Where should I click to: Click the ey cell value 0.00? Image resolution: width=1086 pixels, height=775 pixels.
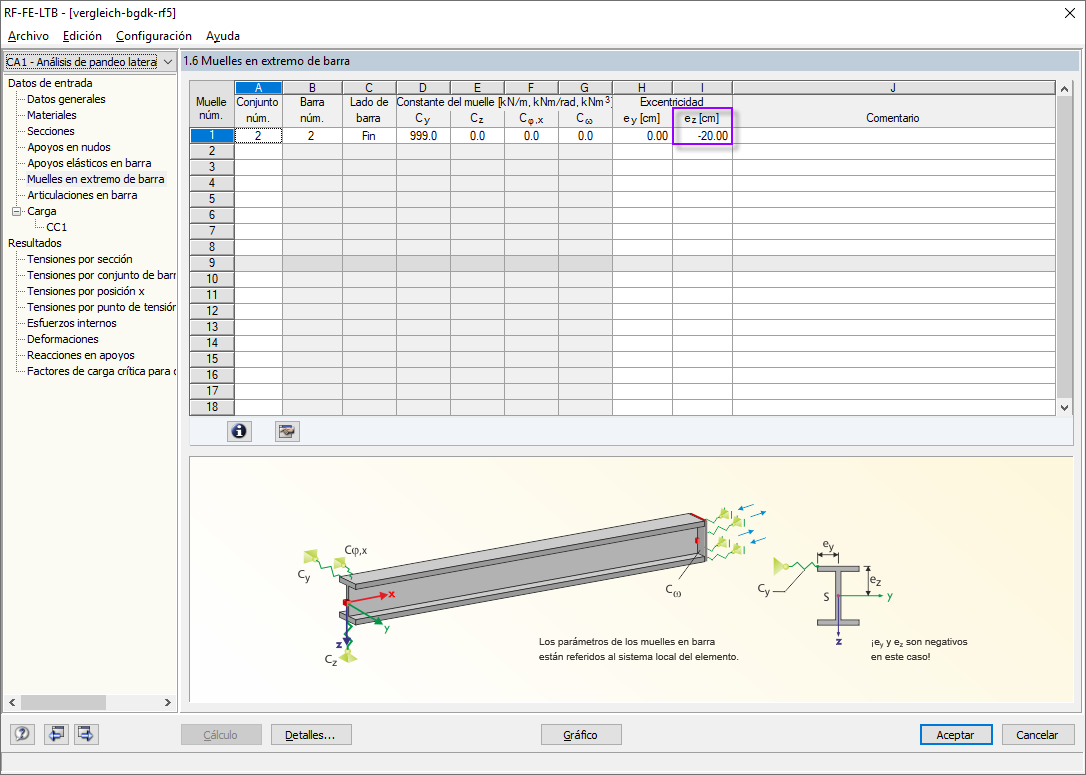tap(642, 136)
